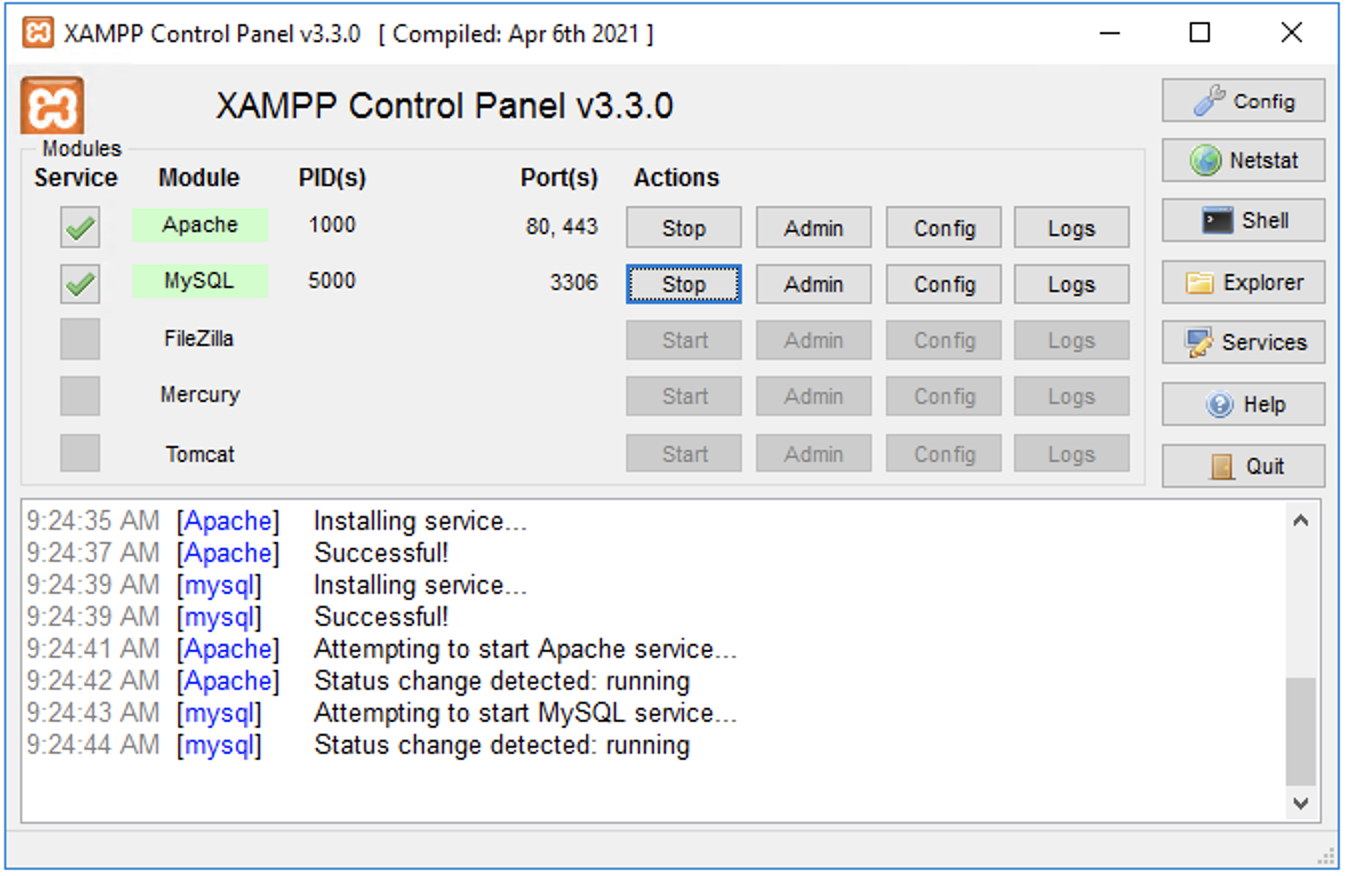Stop the Apache module
The image size is (1346, 876).
coord(684,227)
